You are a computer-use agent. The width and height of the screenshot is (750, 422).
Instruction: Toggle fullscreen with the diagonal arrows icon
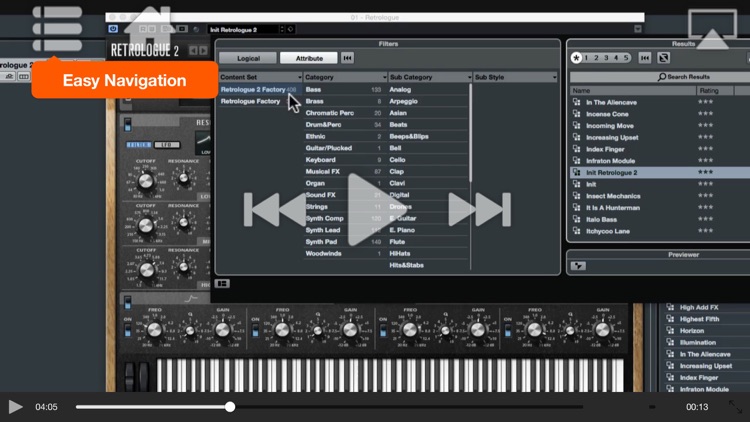coord(735,407)
